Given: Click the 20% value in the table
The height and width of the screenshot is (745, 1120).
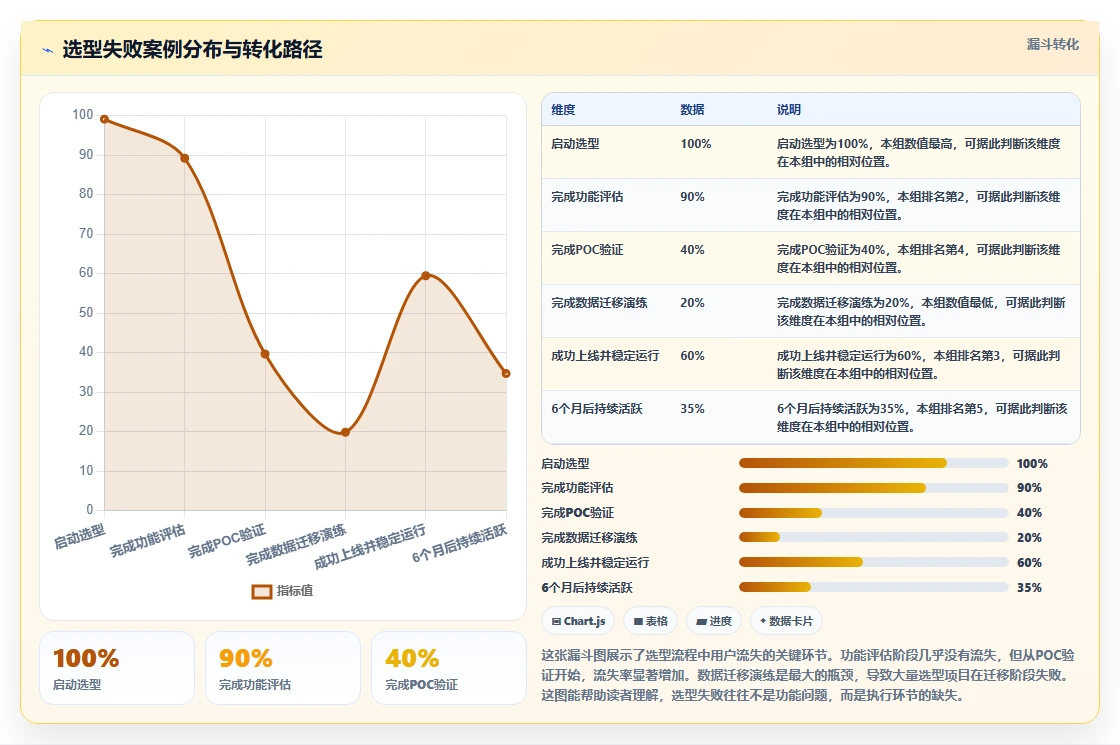Looking at the screenshot, I should (692, 302).
